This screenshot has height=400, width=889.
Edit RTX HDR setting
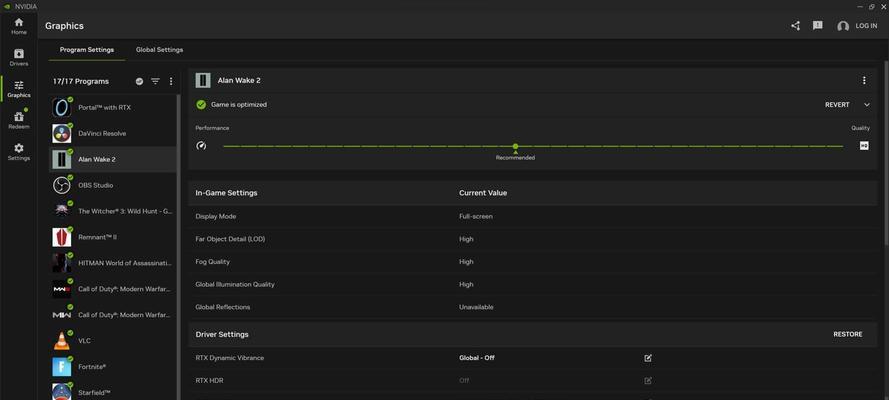[x=647, y=381]
